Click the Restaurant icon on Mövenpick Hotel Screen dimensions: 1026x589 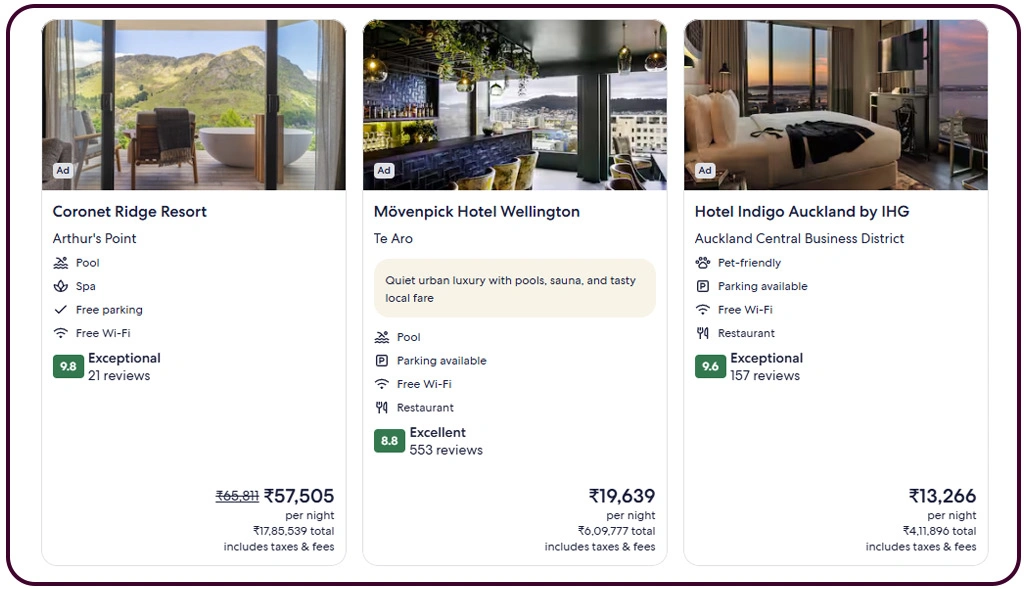point(383,407)
